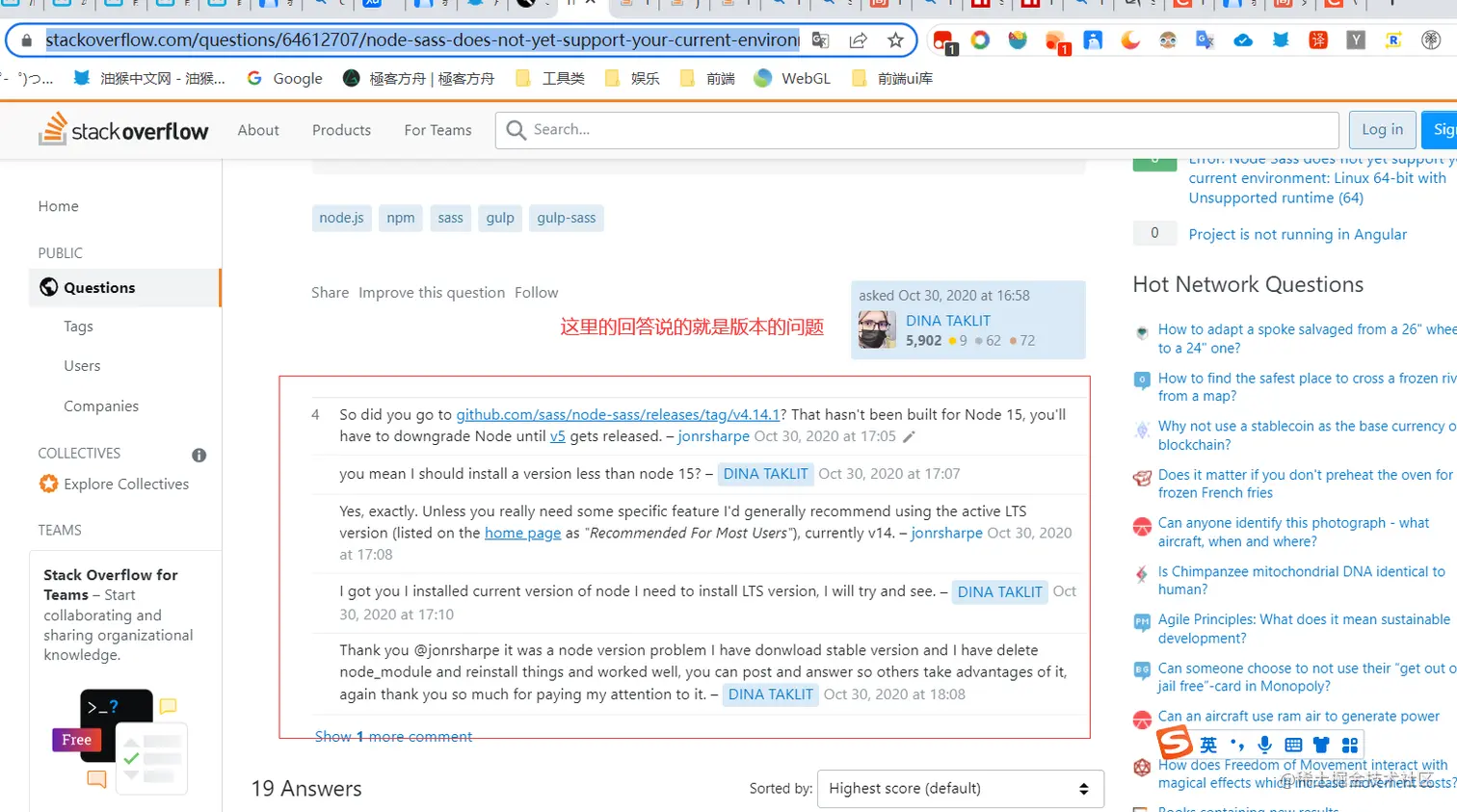Click the v5 link in first comment

pos(558,436)
